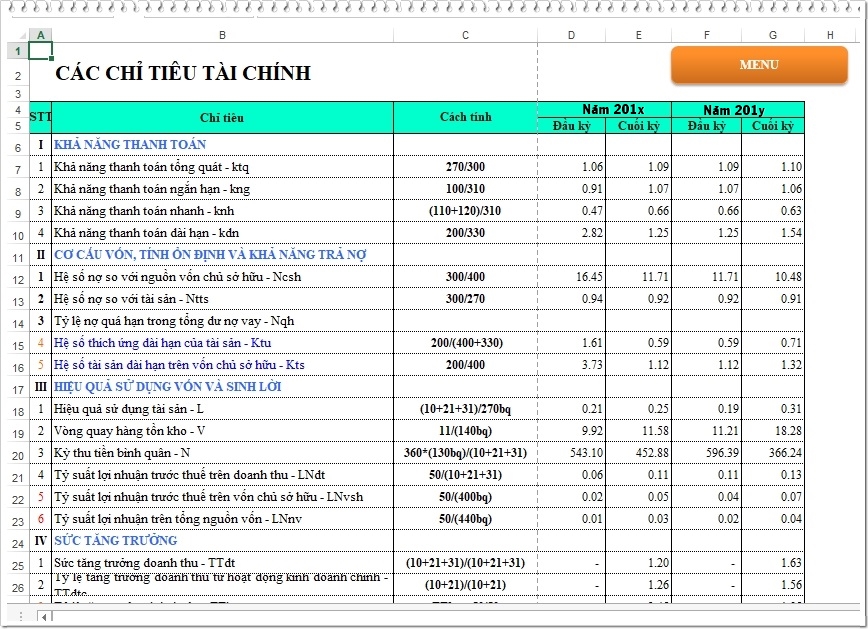Click the value 2.82
868x629 pixels.
click(592, 233)
